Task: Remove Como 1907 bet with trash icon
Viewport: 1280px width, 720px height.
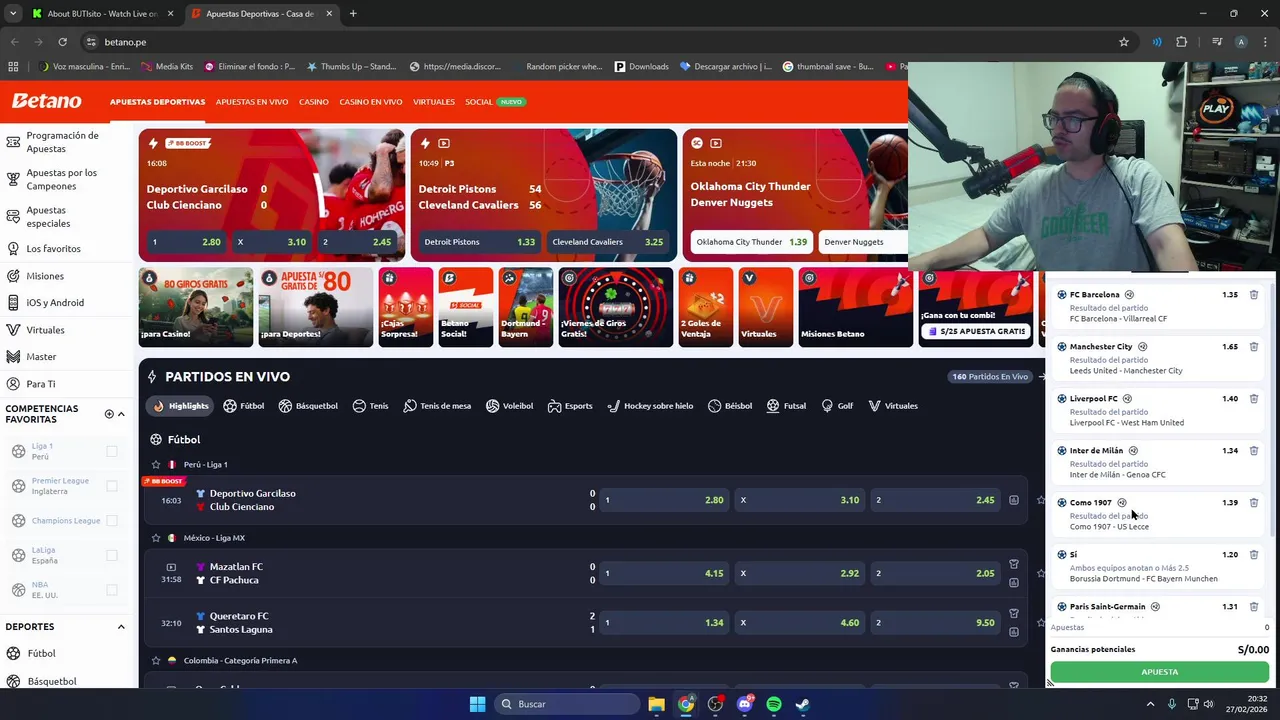Action: [1253, 503]
